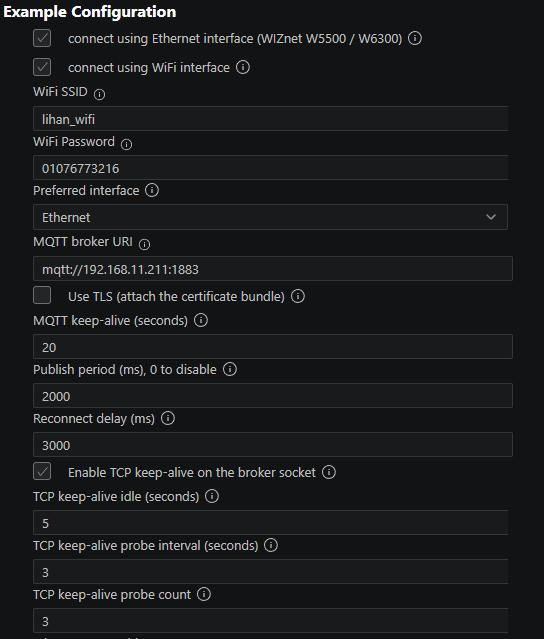Click the TCP keep-alive idle seconds field
Image resolution: width=544 pixels, height=639 pixels.
point(270,523)
